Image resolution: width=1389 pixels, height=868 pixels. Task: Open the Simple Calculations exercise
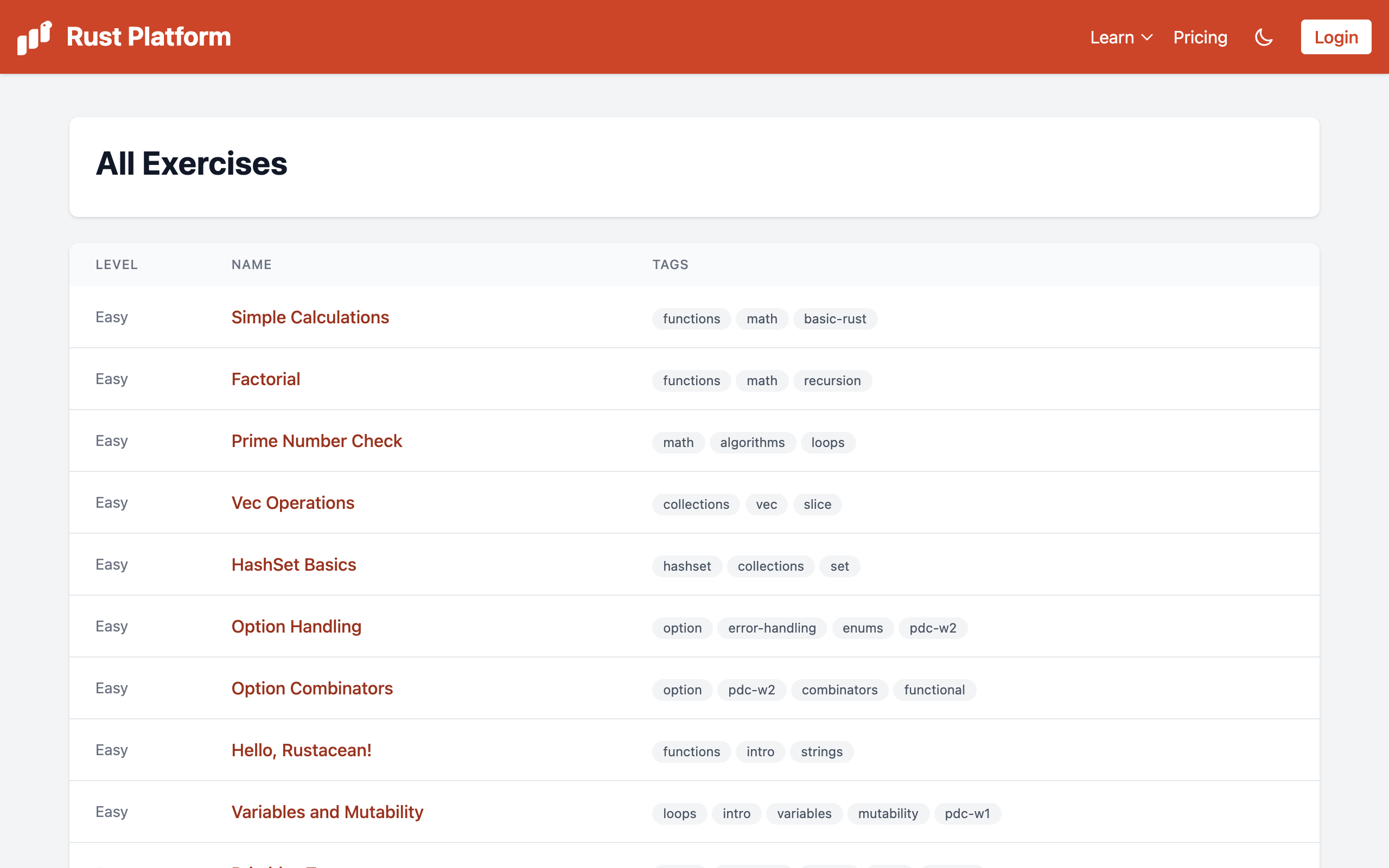[x=310, y=316]
